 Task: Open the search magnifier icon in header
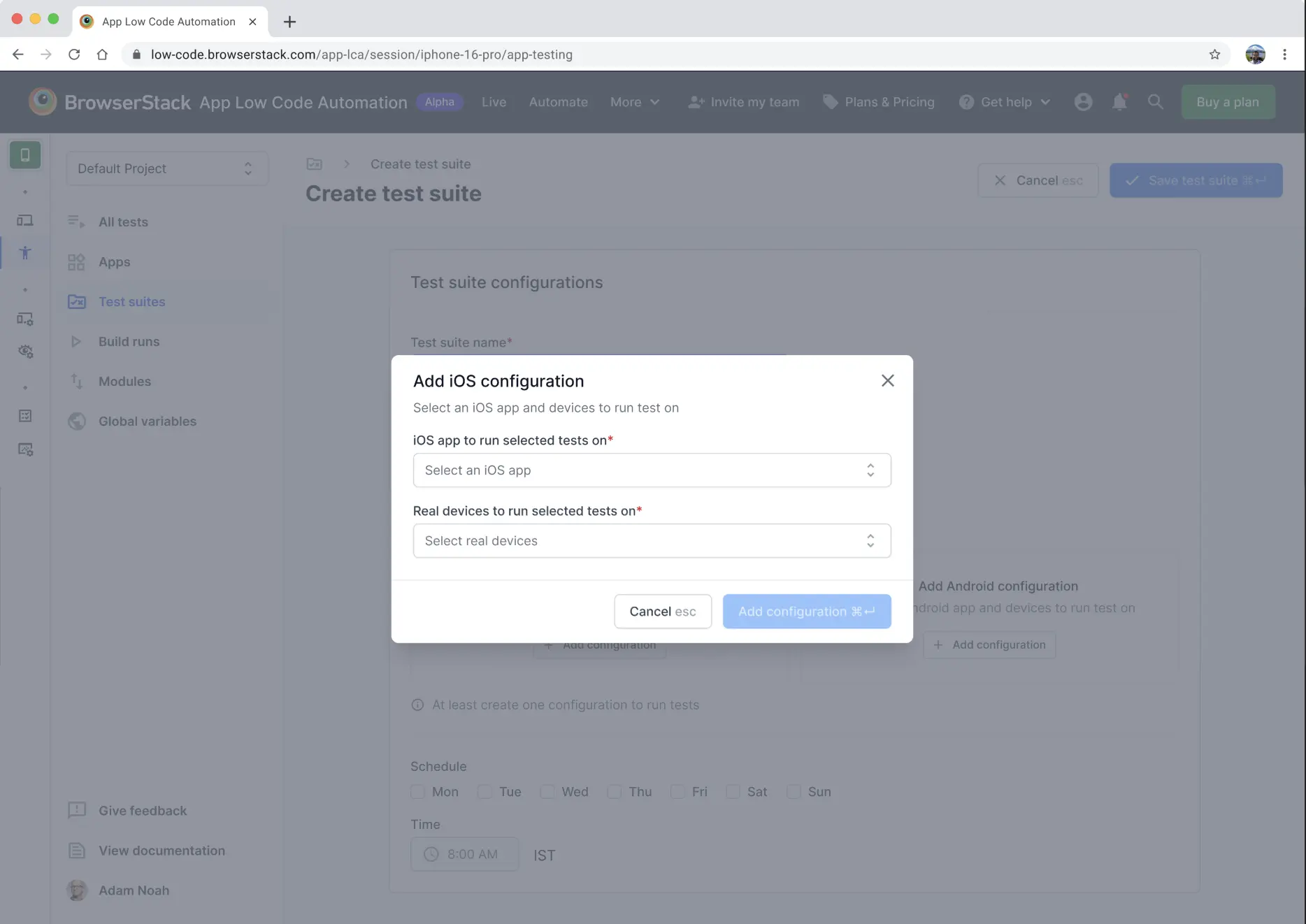coord(1156,102)
